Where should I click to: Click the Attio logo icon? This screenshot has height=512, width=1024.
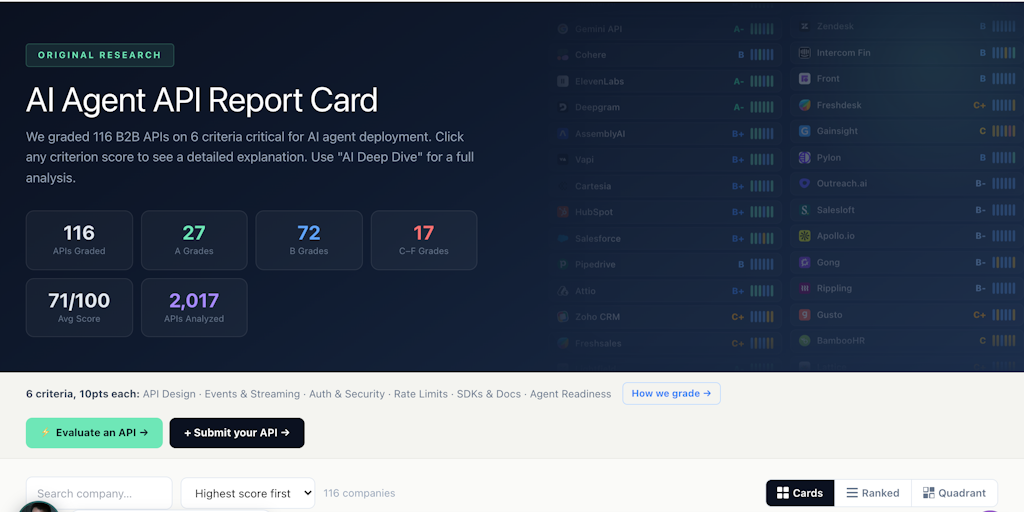point(563,291)
